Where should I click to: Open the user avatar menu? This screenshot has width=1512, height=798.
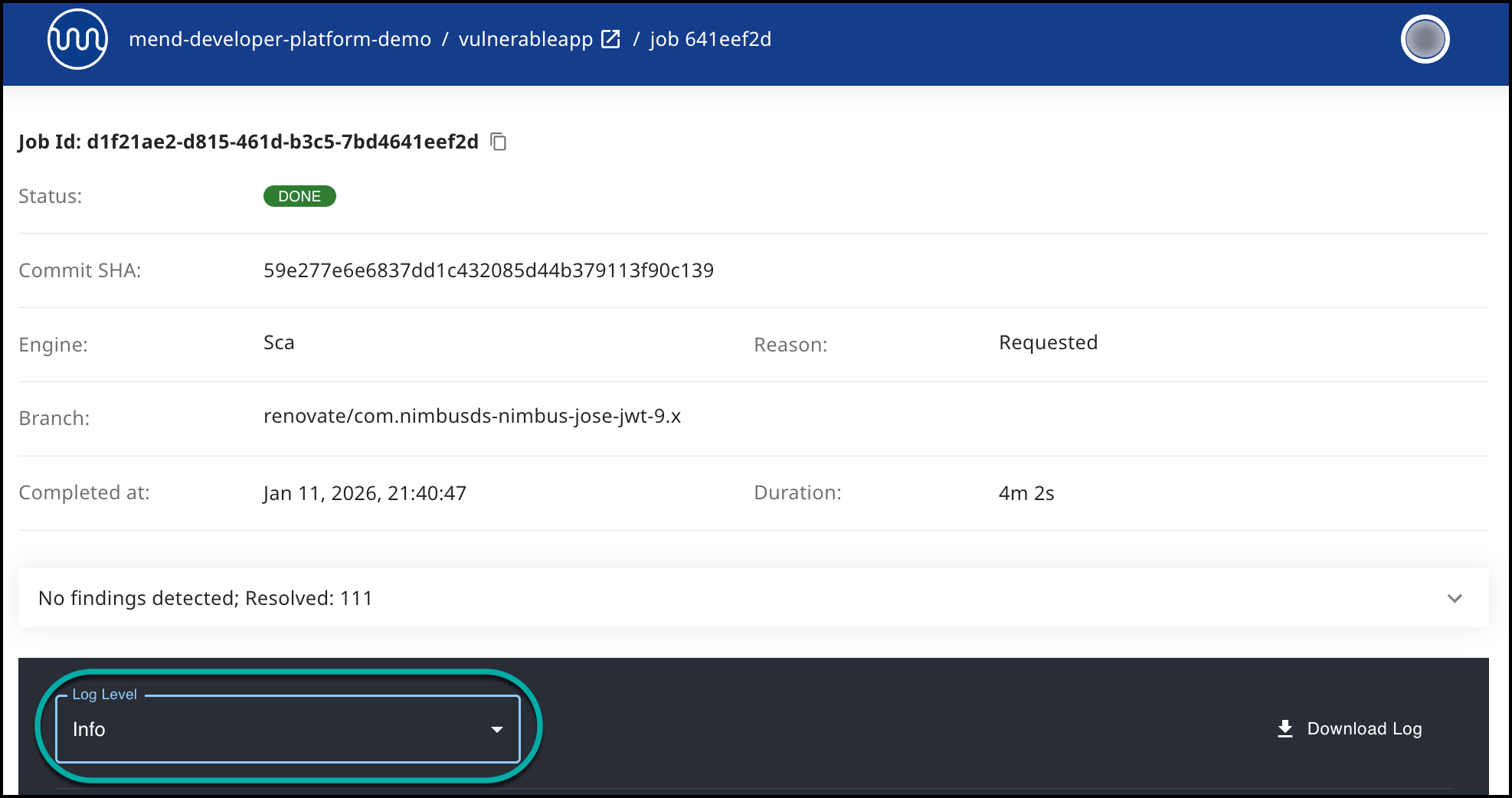[1425, 39]
